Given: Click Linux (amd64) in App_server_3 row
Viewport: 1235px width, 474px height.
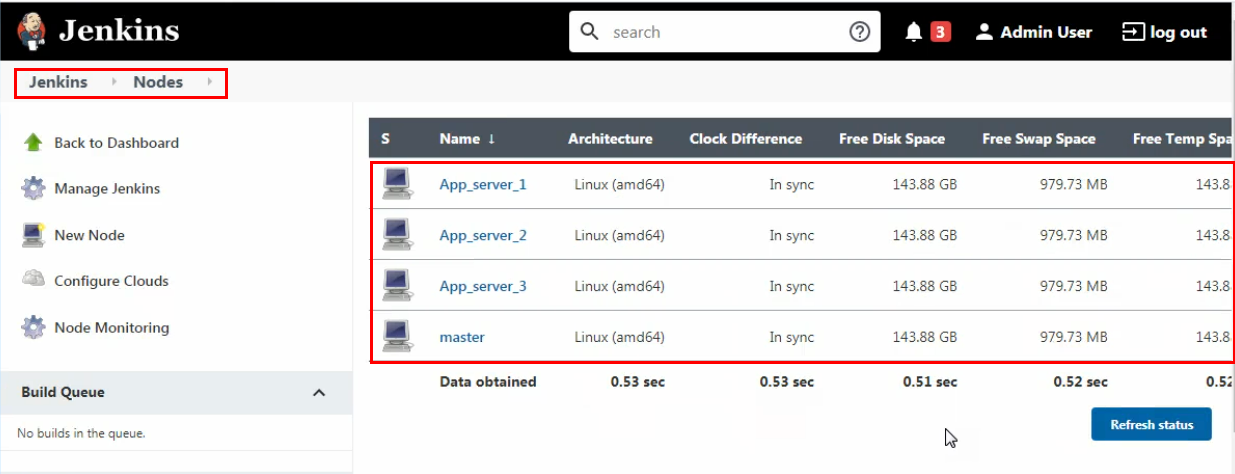Looking at the screenshot, I should pyautogui.click(x=619, y=287).
